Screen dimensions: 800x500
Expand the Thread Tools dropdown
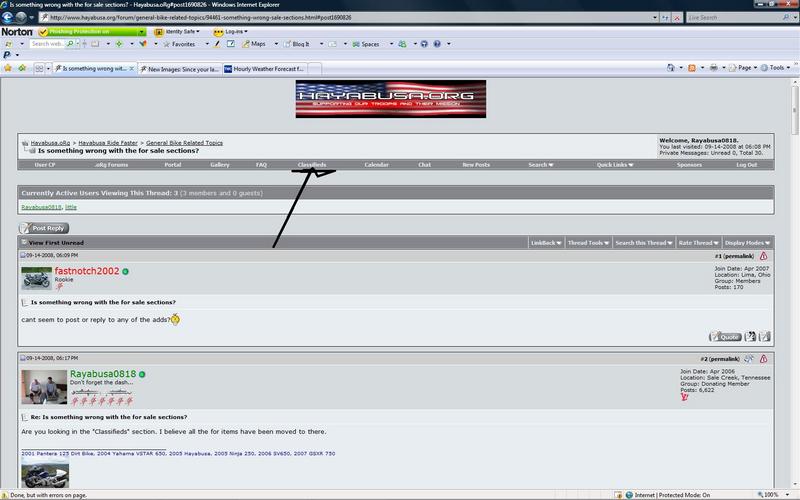(x=587, y=243)
